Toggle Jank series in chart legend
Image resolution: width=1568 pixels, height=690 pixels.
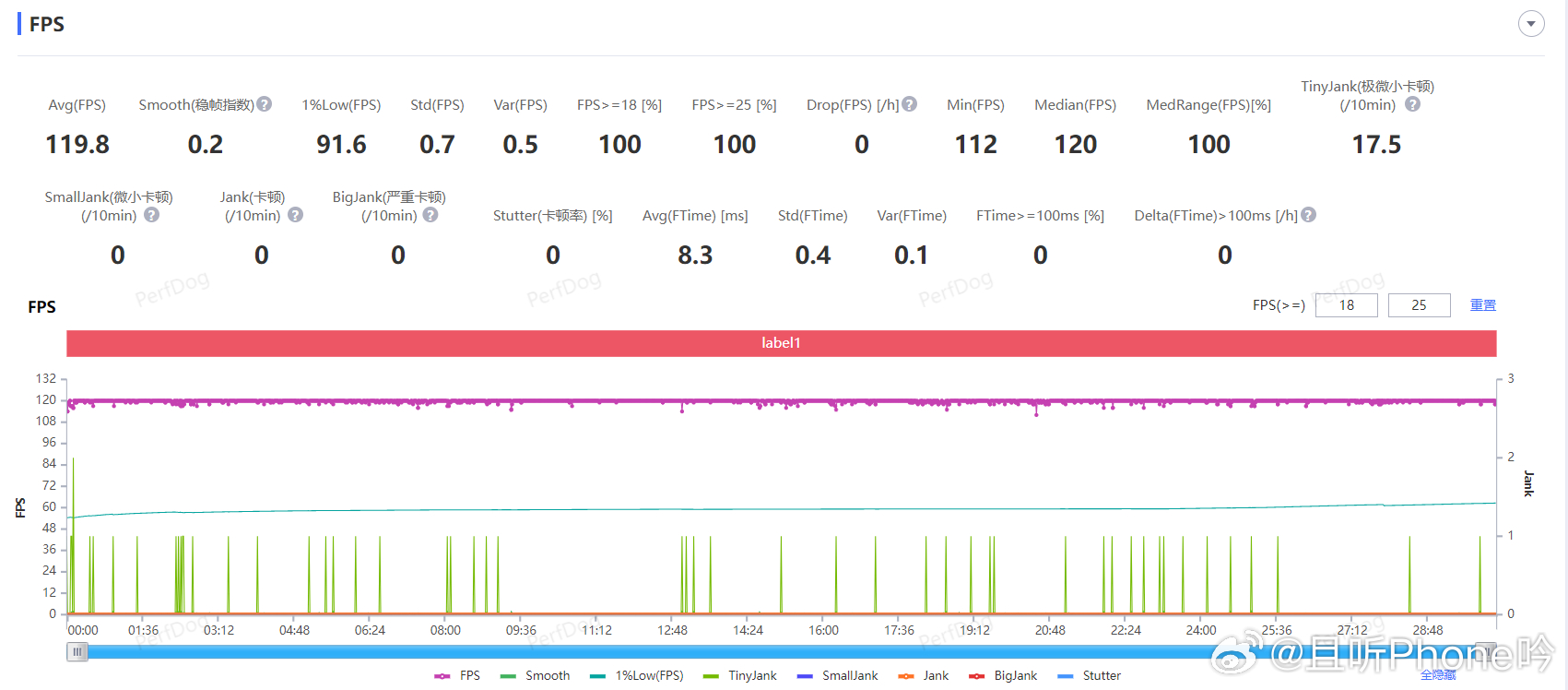click(x=924, y=676)
